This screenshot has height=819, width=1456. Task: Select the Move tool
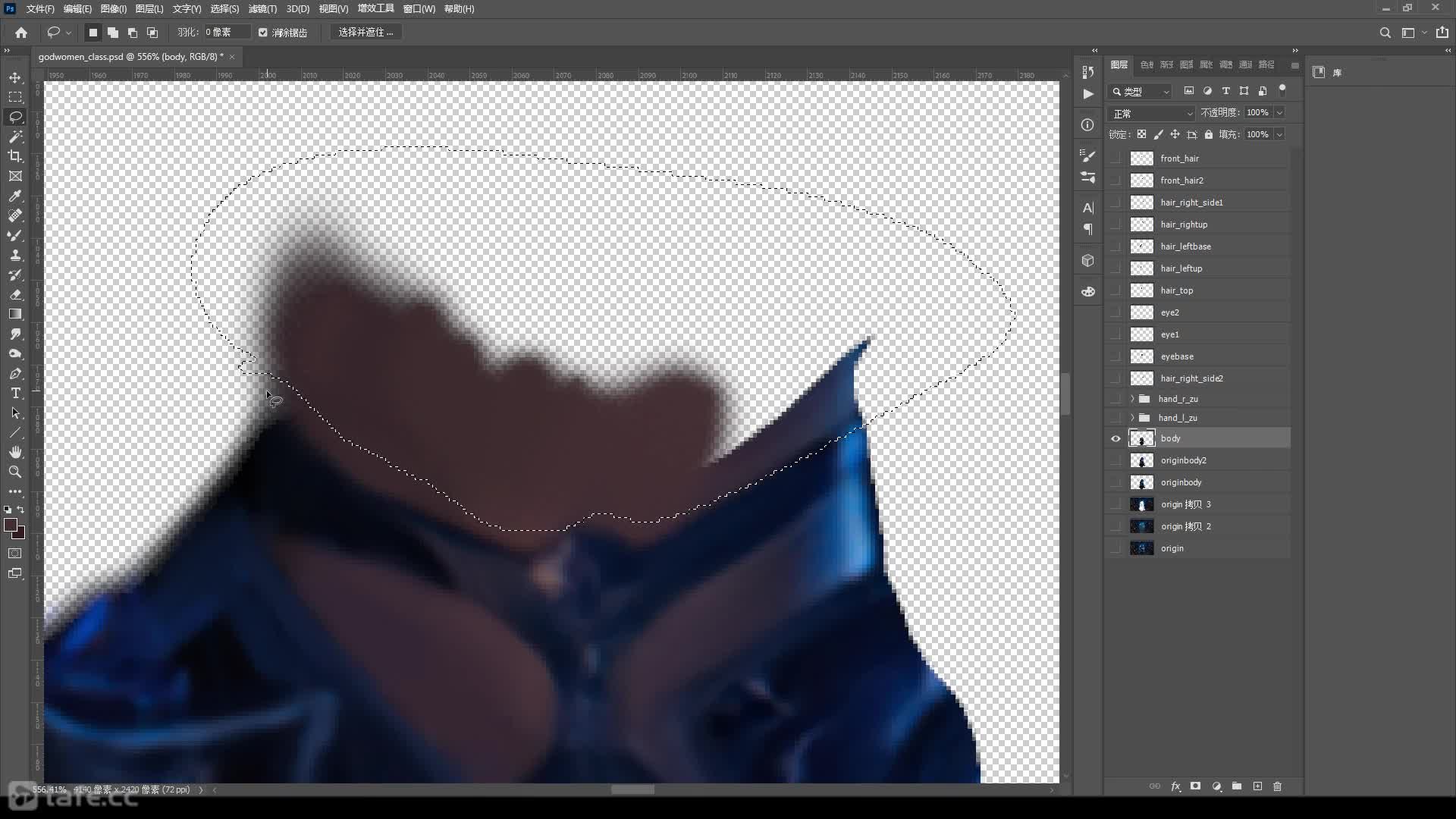point(15,77)
